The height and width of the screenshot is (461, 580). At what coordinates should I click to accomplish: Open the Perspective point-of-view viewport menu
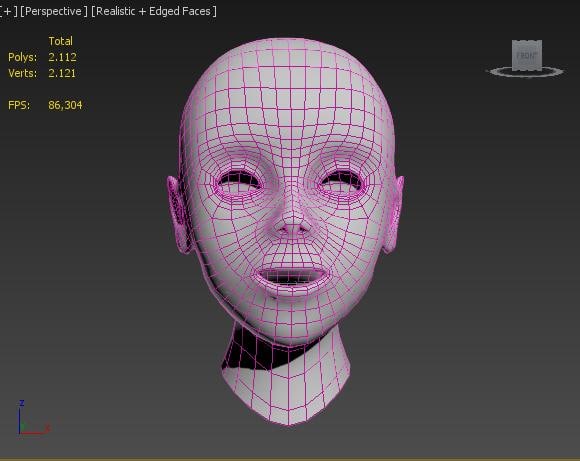(x=54, y=11)
